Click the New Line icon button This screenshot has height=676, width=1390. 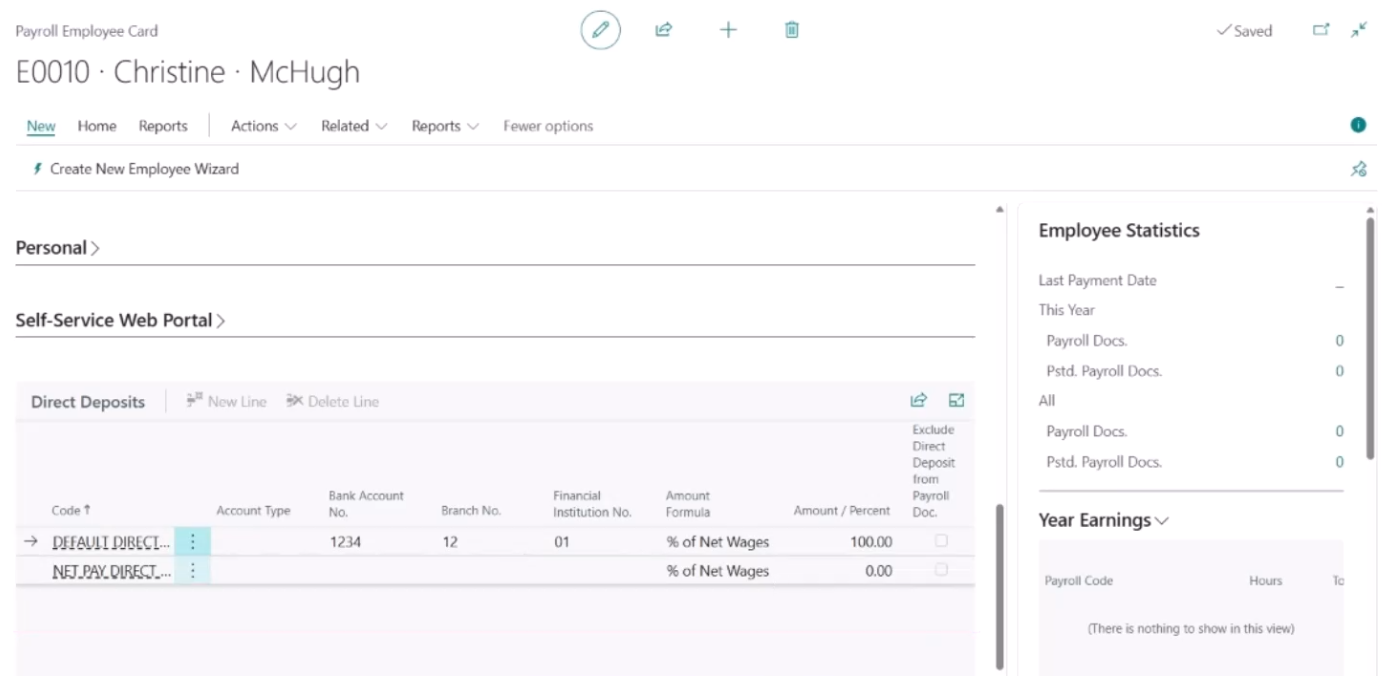coord(227,402)
